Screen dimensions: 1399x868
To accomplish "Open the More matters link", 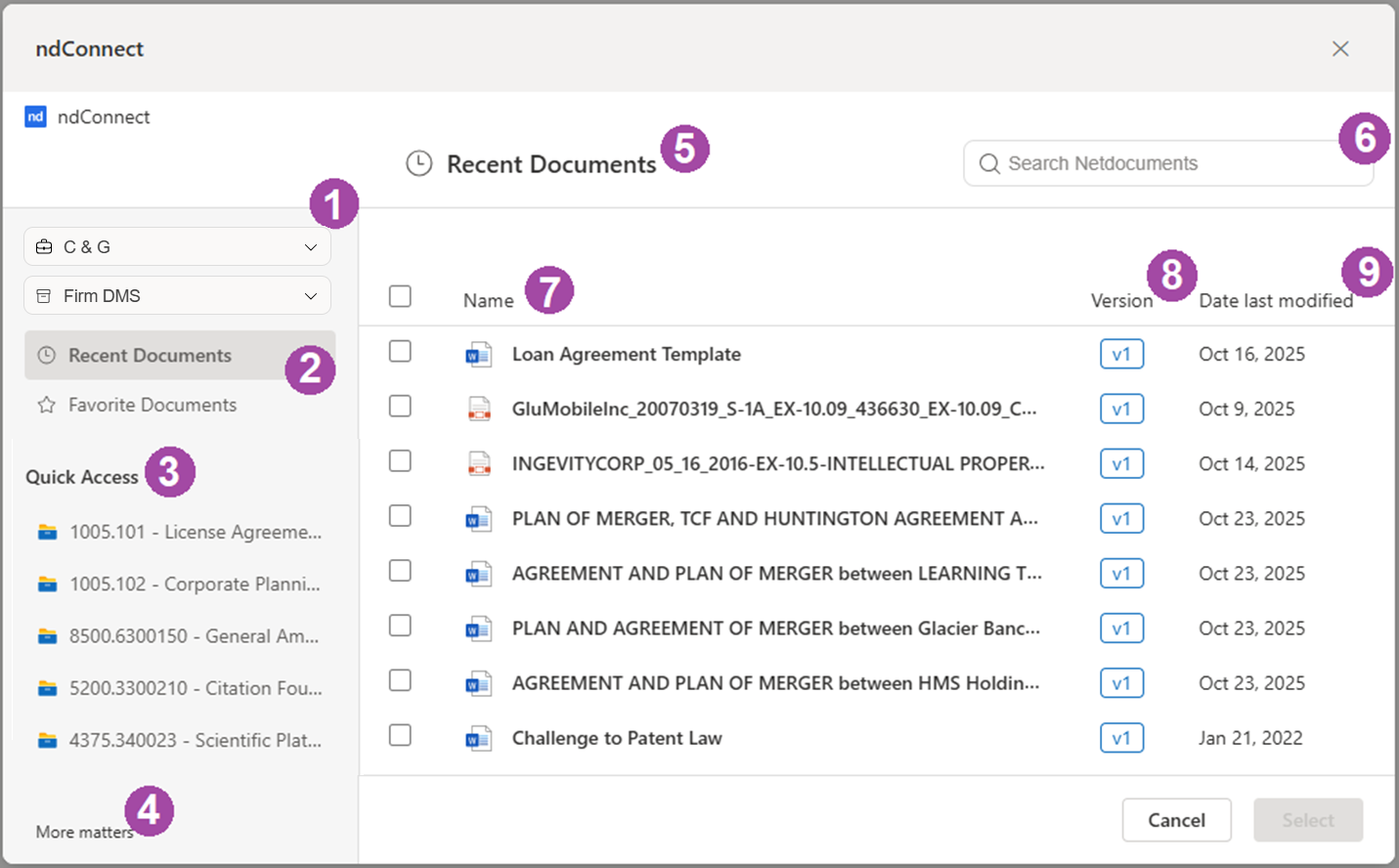I will tap(84, 832).
